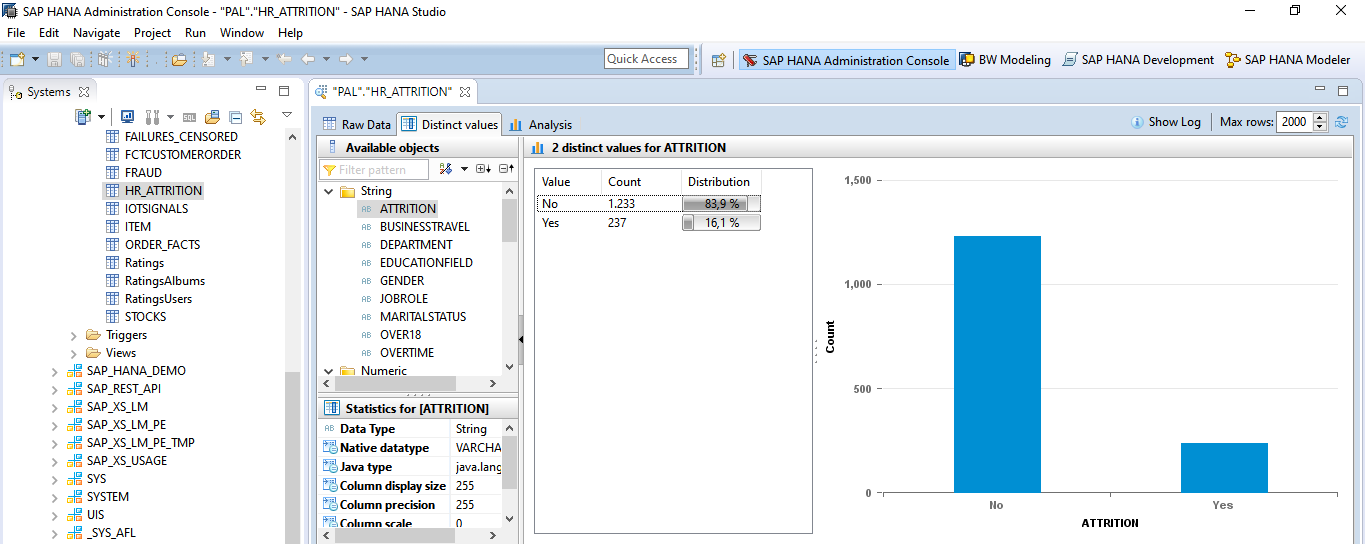The image size is (1365, 544).
Task: Expand the Views folder in Systems tree
Action: 74,353
